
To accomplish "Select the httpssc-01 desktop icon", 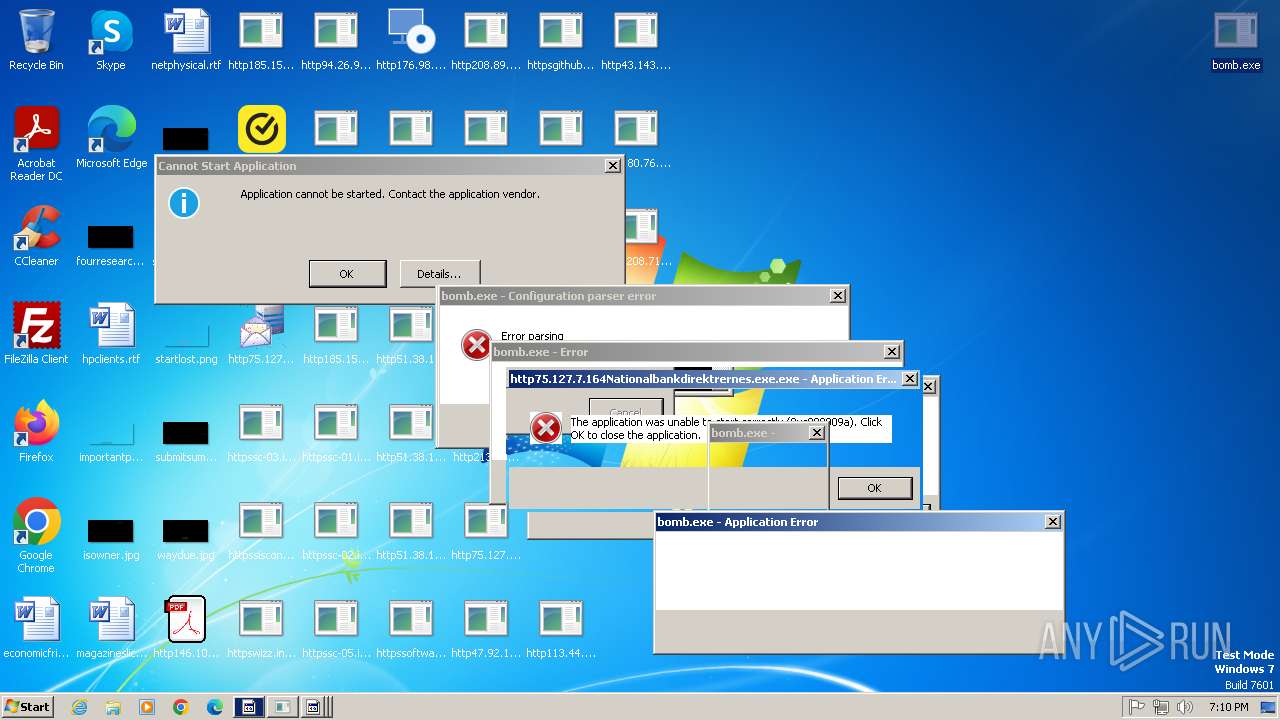I will pos(336,433).
